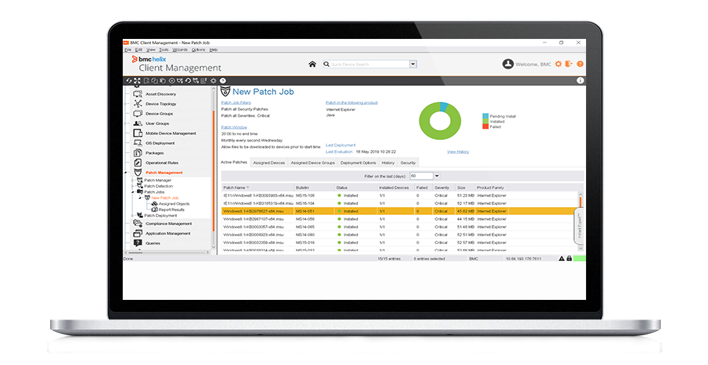Open the orange settings gear icon
Viewport: 708px width, 365px height.
[x=558, y=64]
